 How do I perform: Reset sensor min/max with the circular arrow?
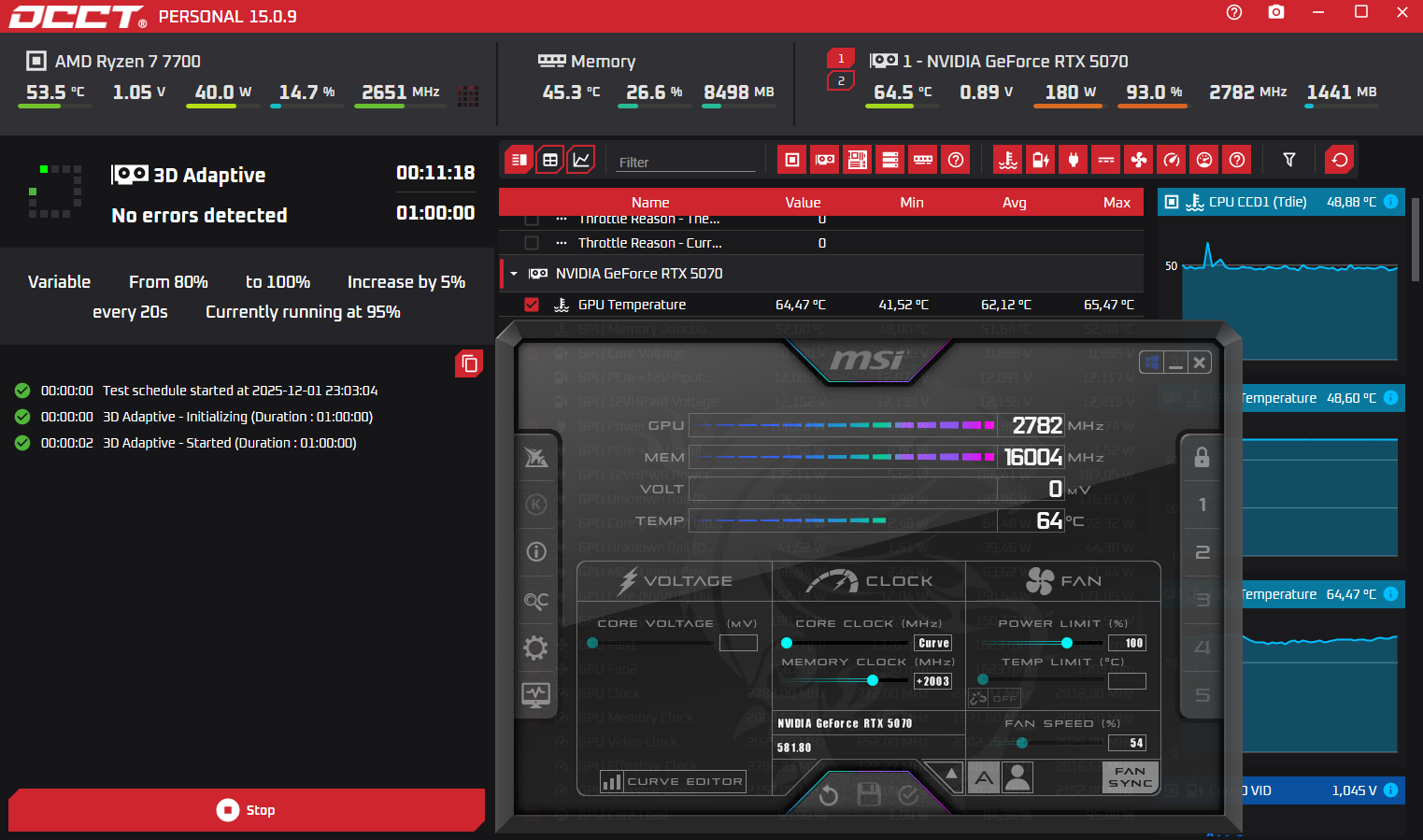pyautogui.click(x=1340, y=160)
